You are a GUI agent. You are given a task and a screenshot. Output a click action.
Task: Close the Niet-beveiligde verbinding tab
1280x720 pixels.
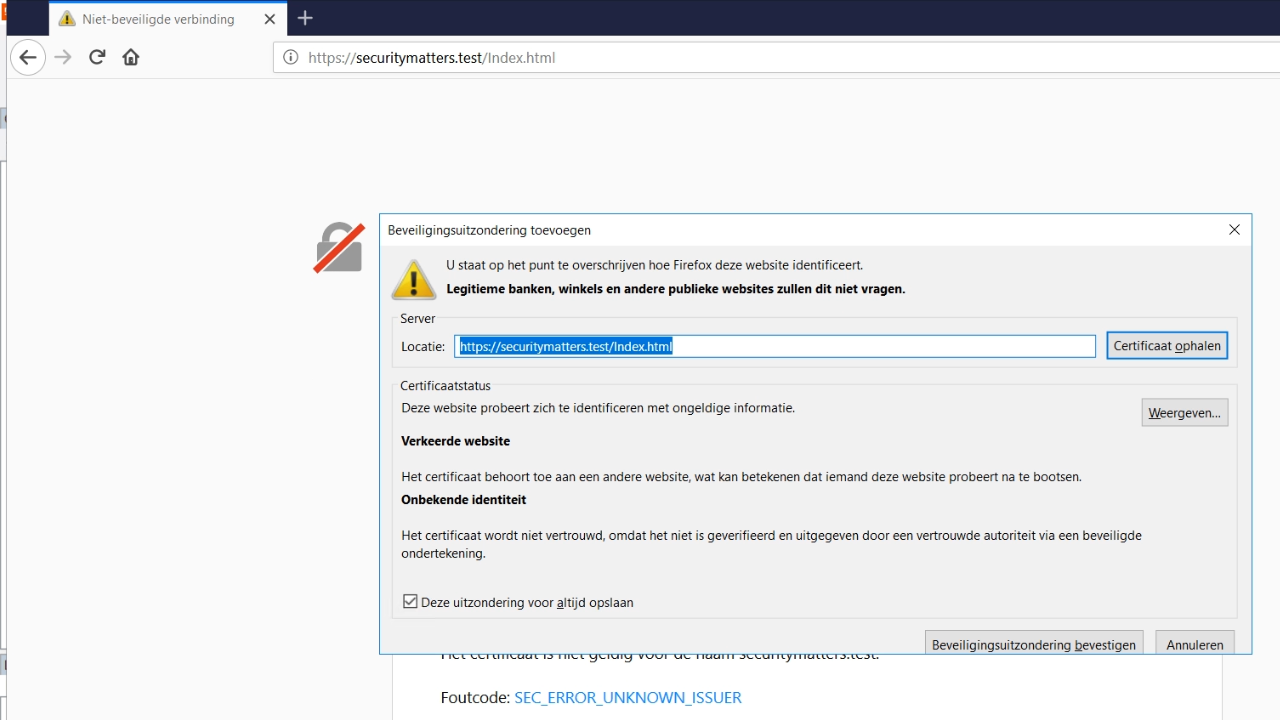coord(269,19)
